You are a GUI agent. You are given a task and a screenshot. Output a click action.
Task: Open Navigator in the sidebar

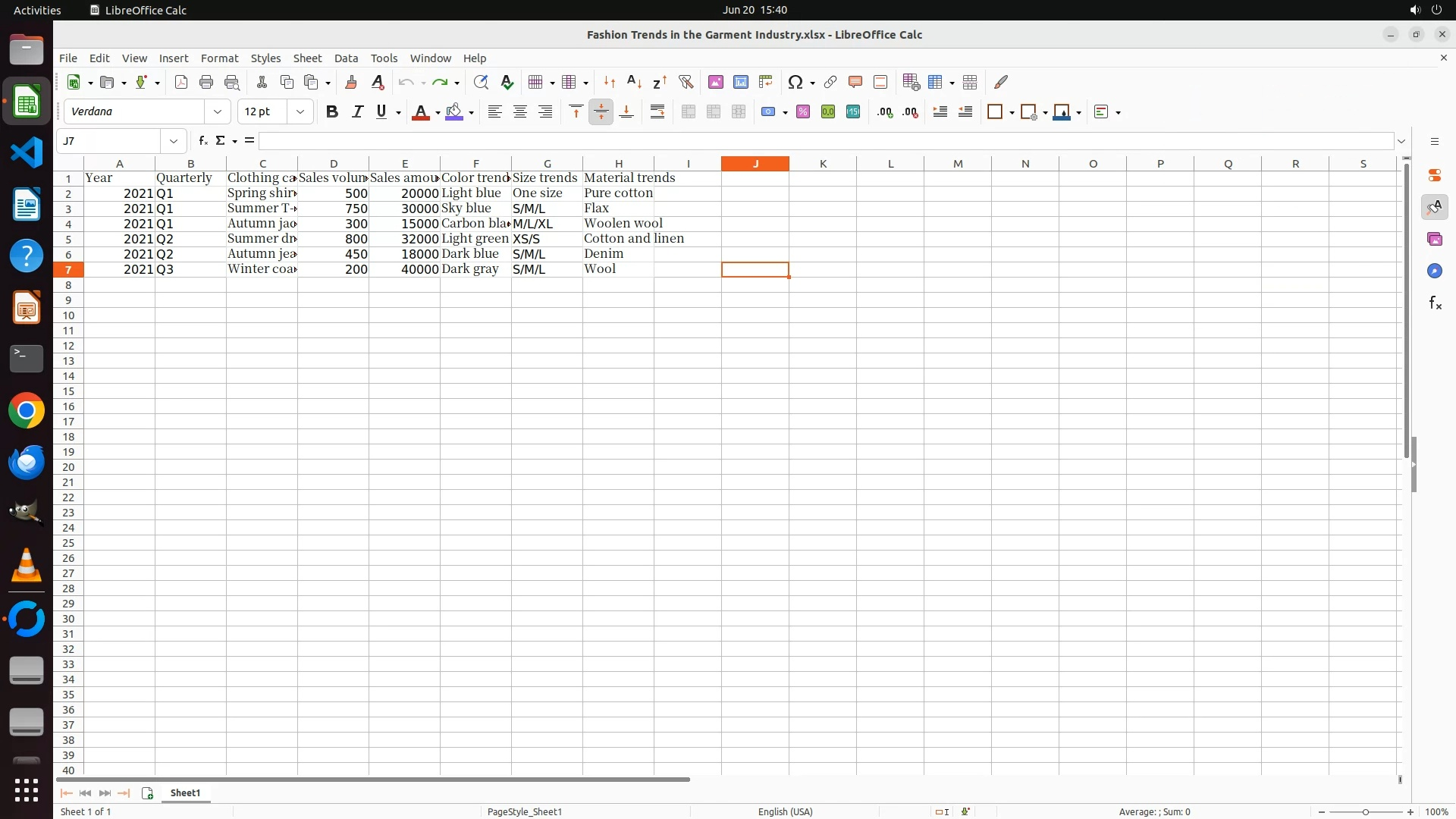[x=1434, y=271]
